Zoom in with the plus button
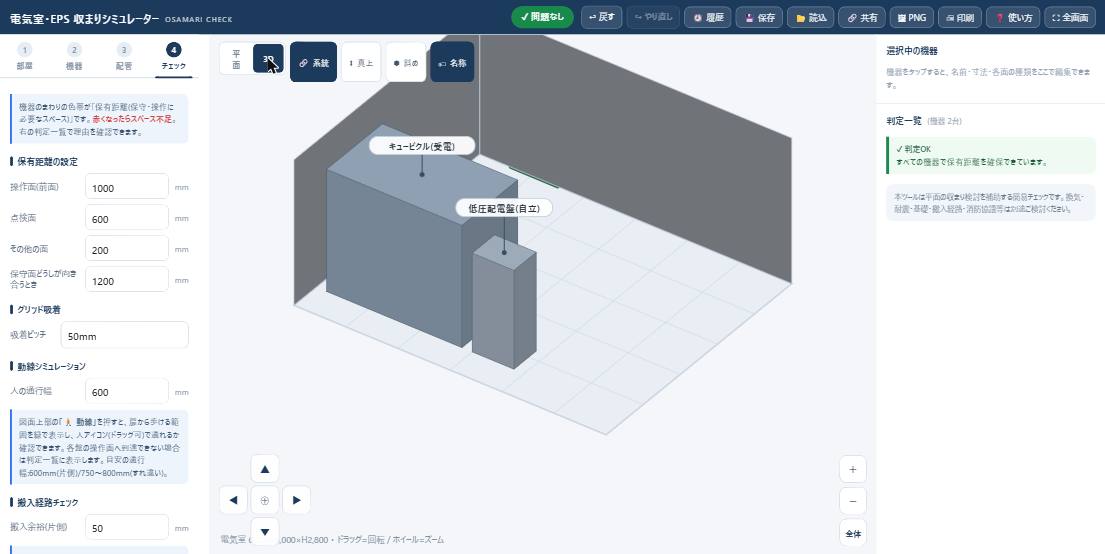Image resolution: width=1105 pixels, height=554 pixels. tap(853, 469)
